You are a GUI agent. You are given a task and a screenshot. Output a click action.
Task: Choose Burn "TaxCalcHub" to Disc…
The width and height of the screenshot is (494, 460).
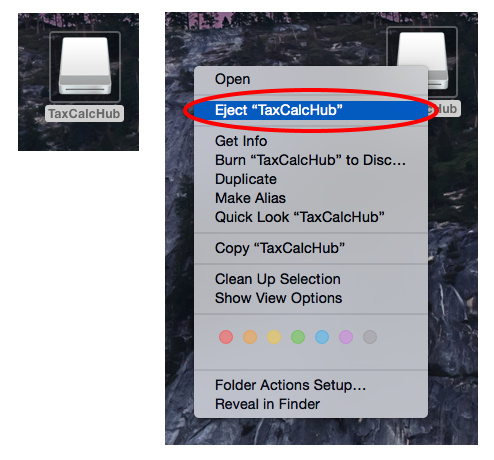coord(311,160)
